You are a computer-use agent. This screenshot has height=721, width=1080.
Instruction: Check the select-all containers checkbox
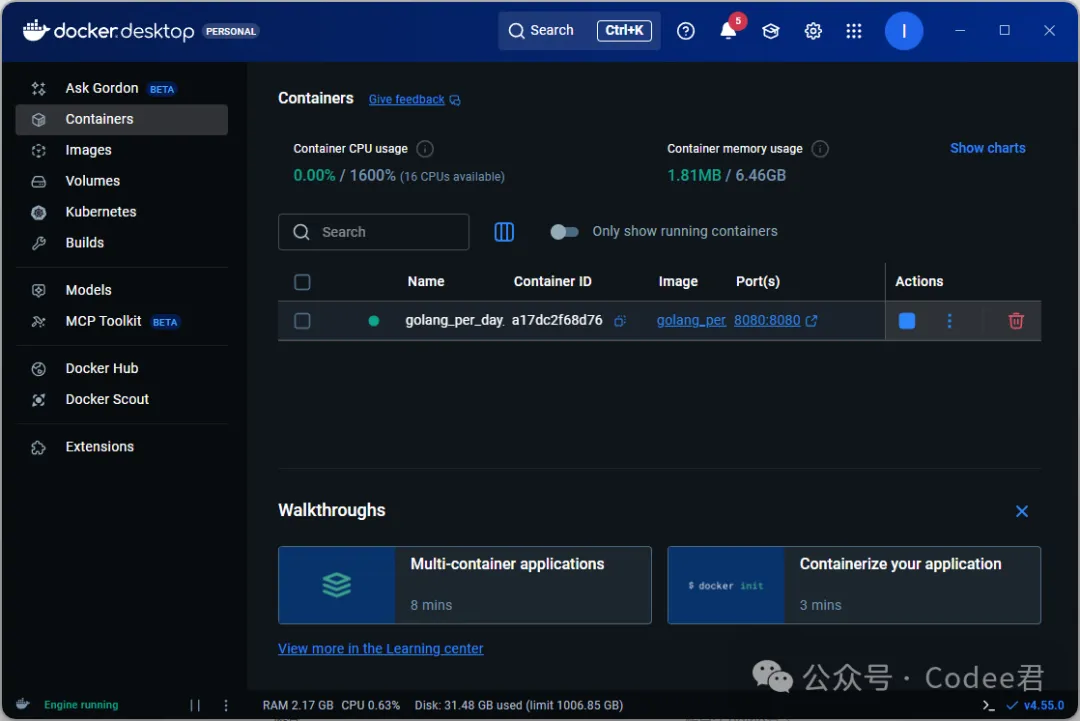(x=302, y=282)
